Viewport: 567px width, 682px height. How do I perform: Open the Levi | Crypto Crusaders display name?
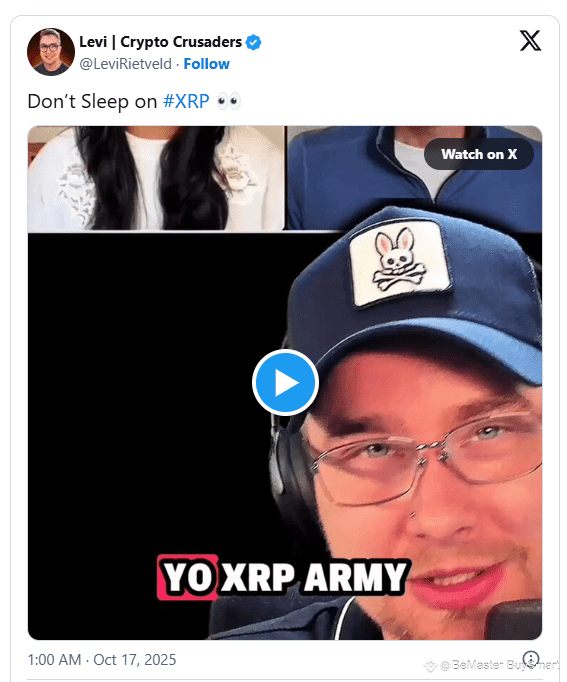click(x=160, y=42)
